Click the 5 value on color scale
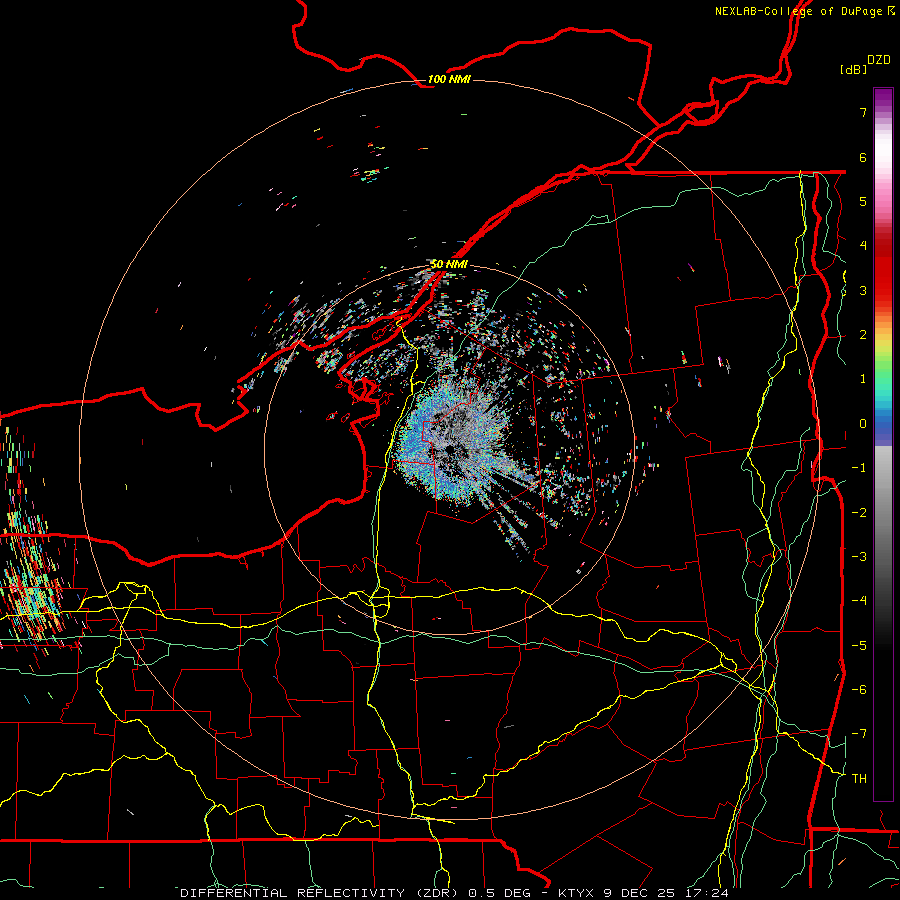 pyautogui.click(x=863, y=201)
